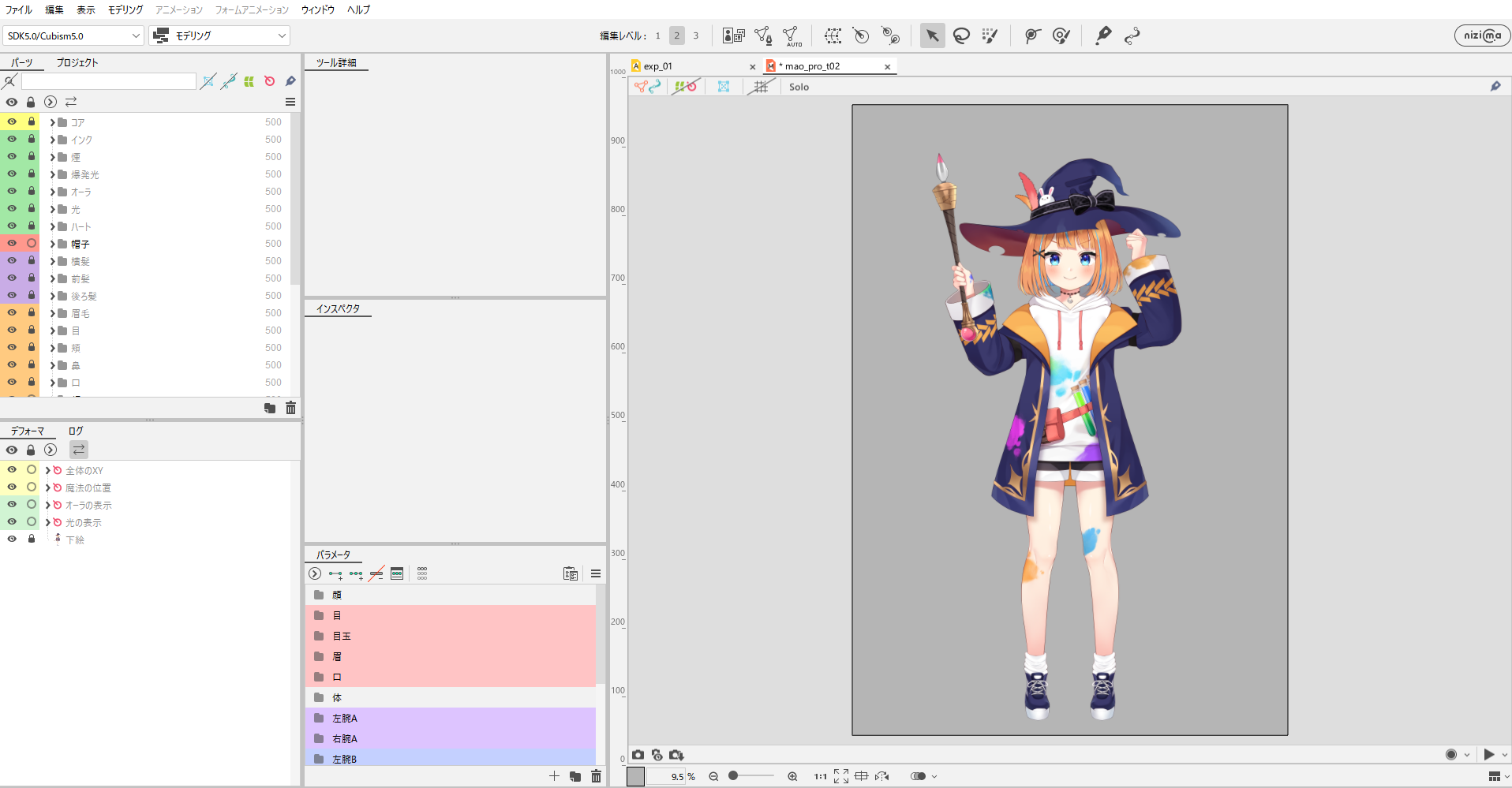Select the arrow selection tool
The width and height of the screenshot is (1512, 788).
click(932, 35)
